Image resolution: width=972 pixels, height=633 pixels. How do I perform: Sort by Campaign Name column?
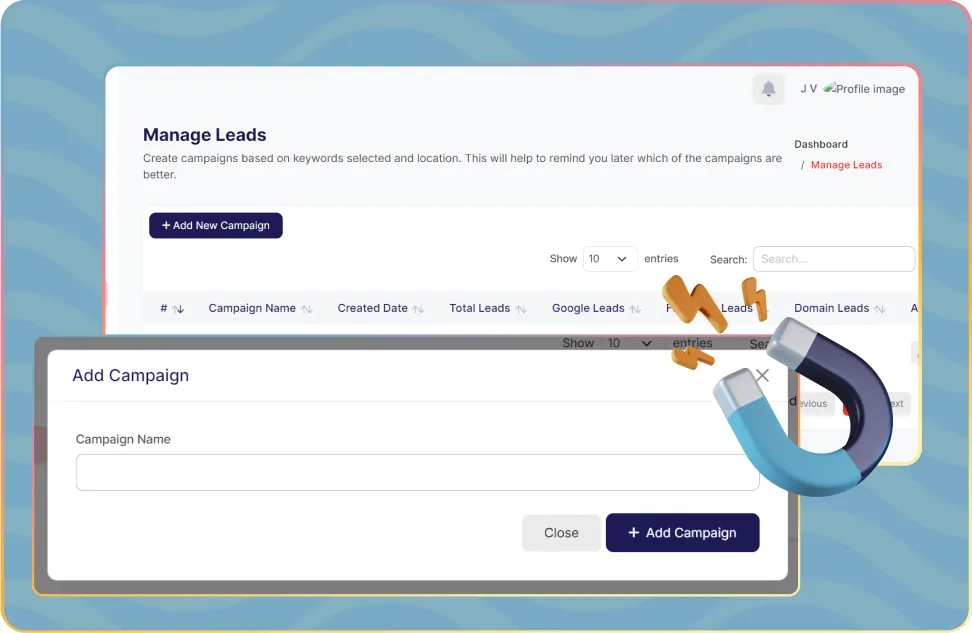click(x=260, y=308)
